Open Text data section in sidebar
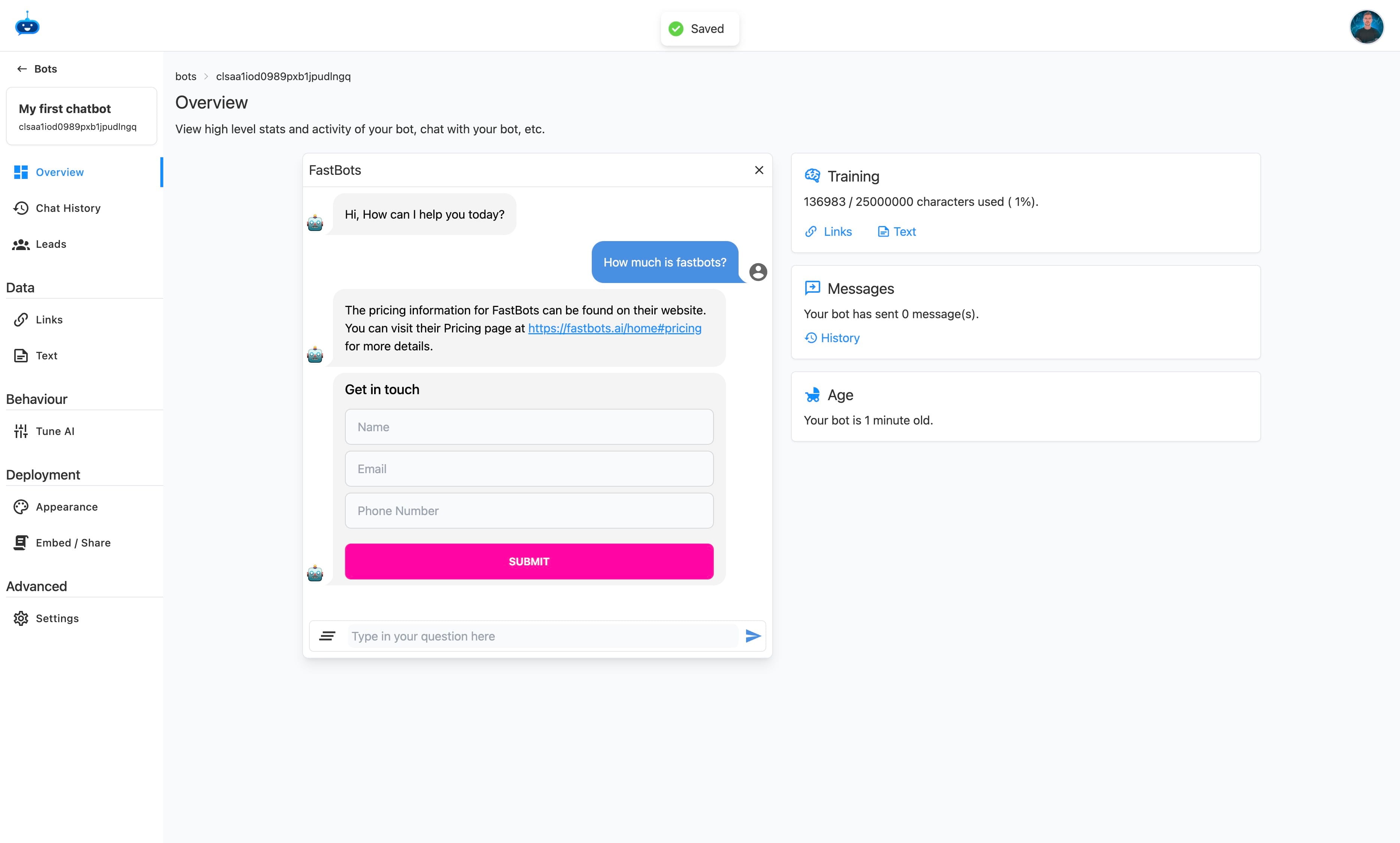Viewport: 1400px width, 843px height. click(46, 356)
